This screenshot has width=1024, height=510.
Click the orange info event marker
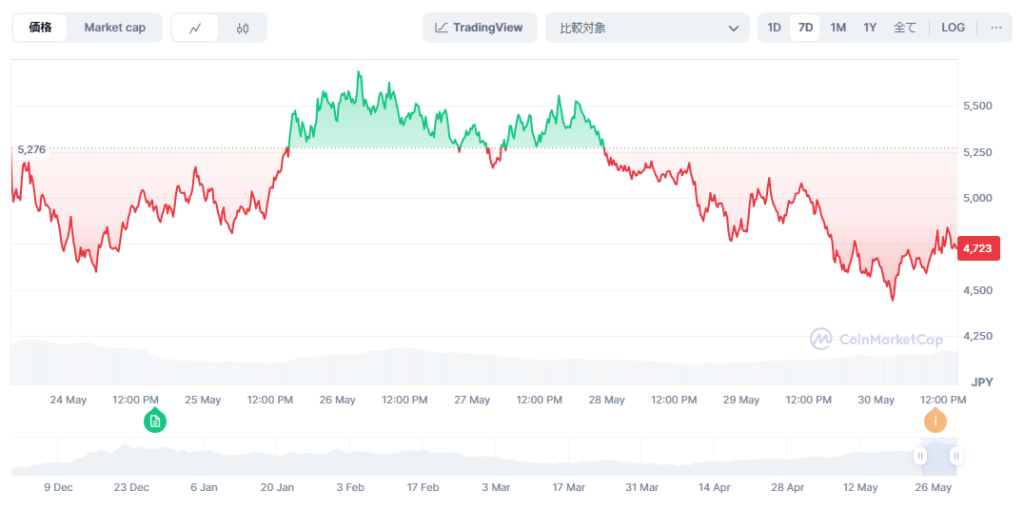[937, 421]
